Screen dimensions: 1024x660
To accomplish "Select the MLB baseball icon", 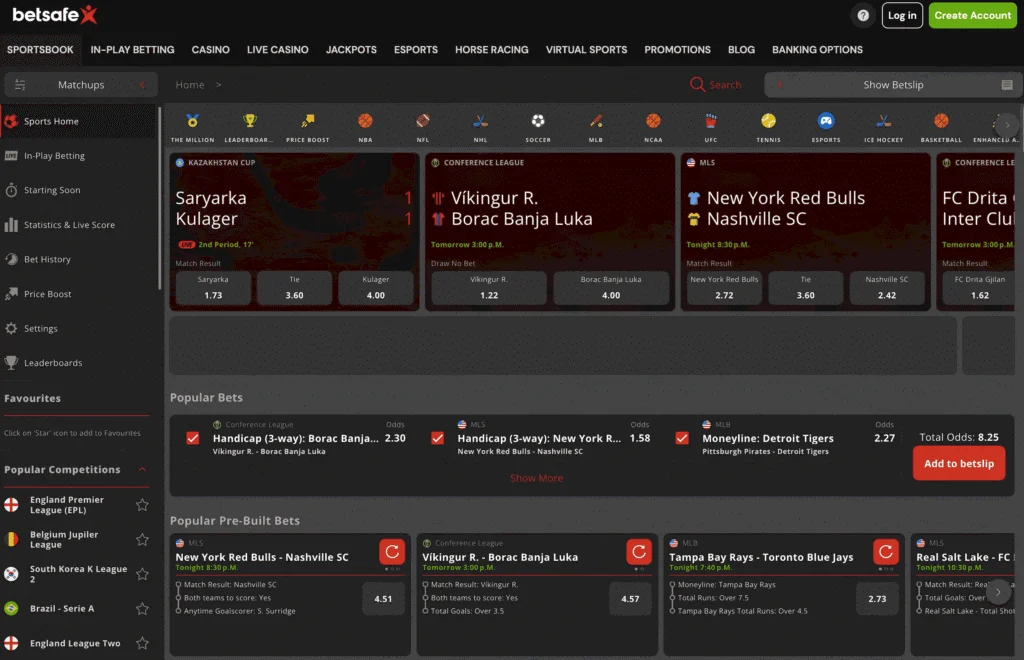I will coord(596,121).
